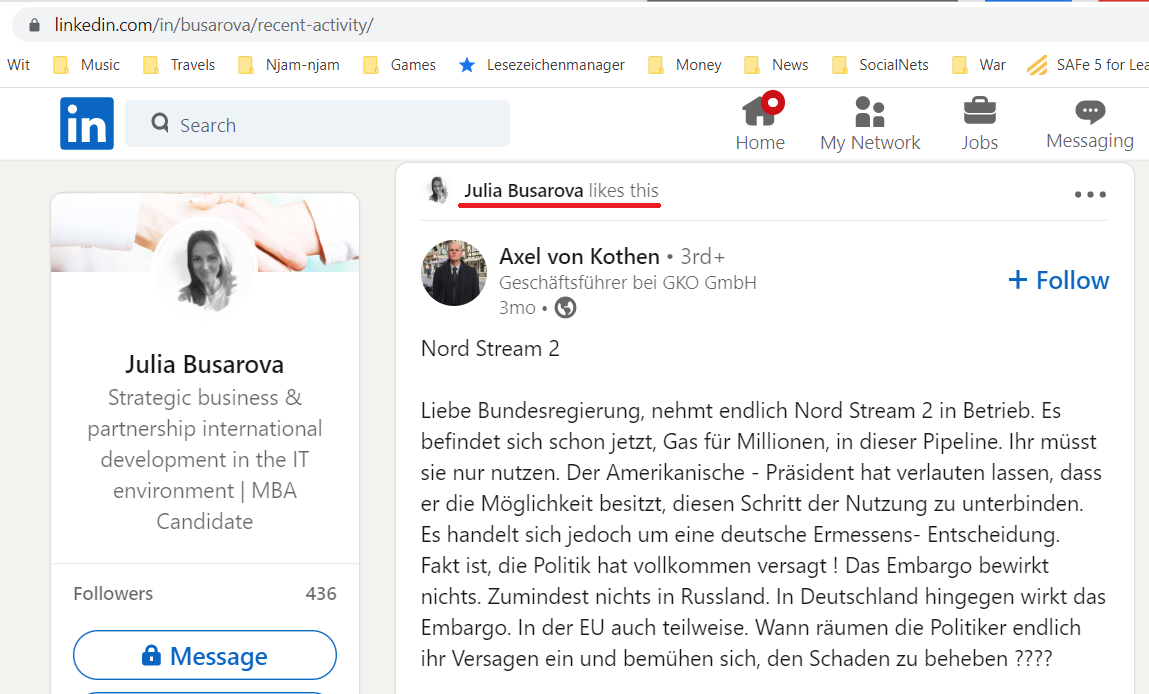Viewport: 1149px width, 694px height.
Task: Follow Axel von Kothen
Action: (1058, 280)
